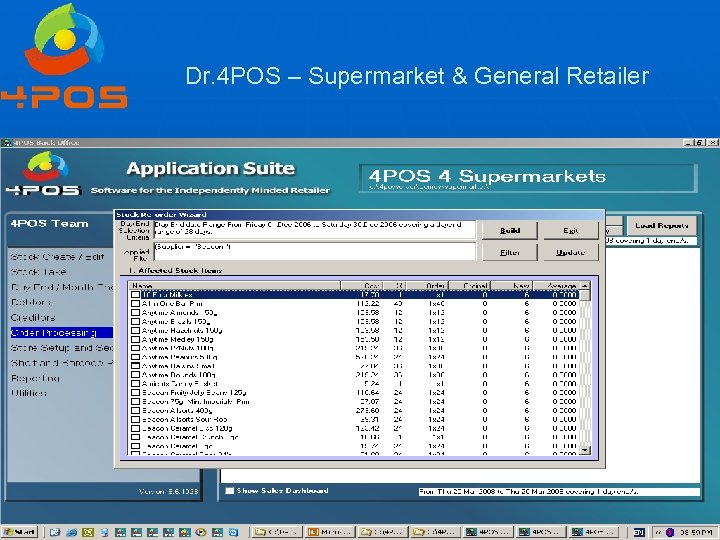Open the Windows Start button
The image size is (720, 540).
pyautogui.click(x=19, y=532)
